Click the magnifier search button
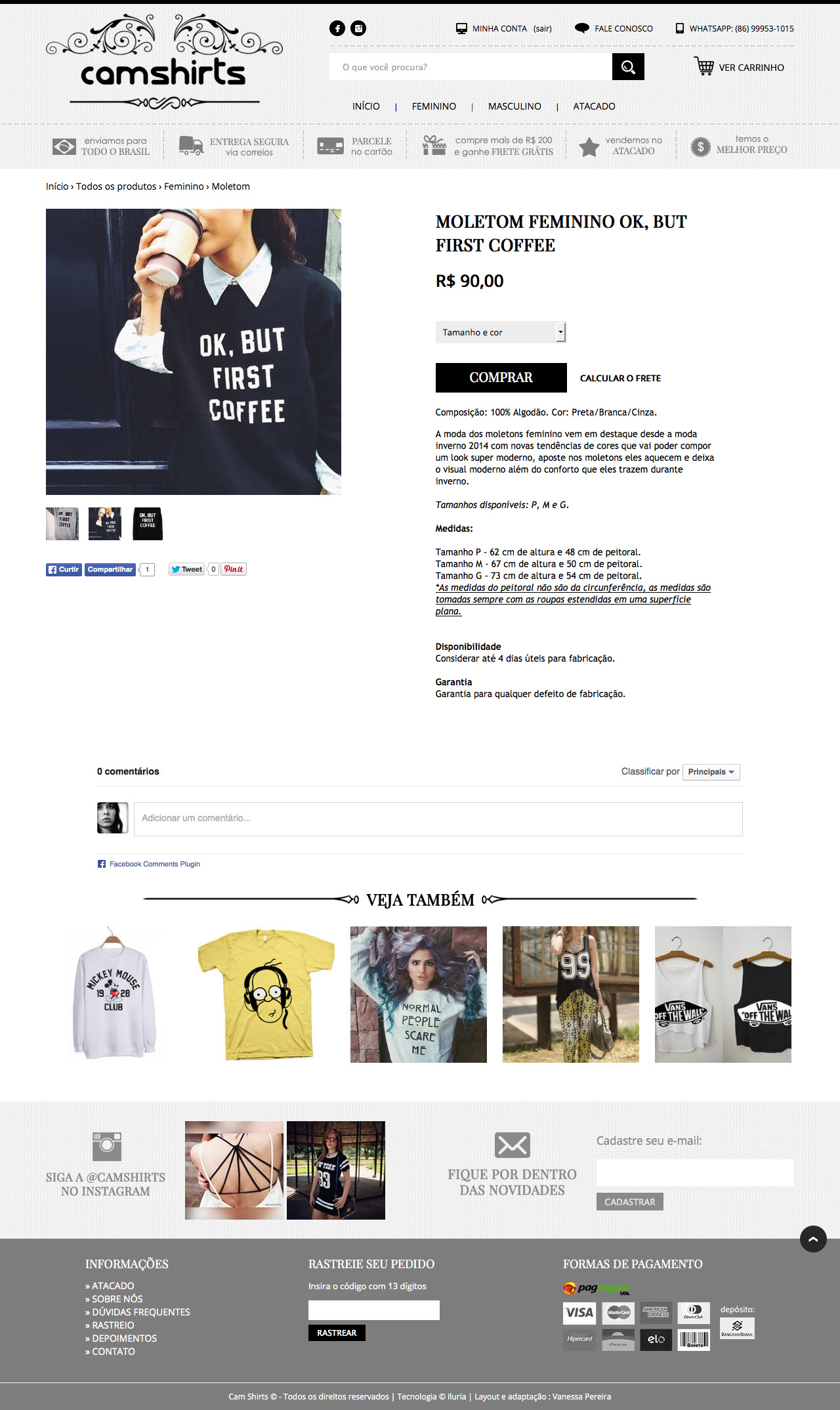 click(x=628, y=67)
